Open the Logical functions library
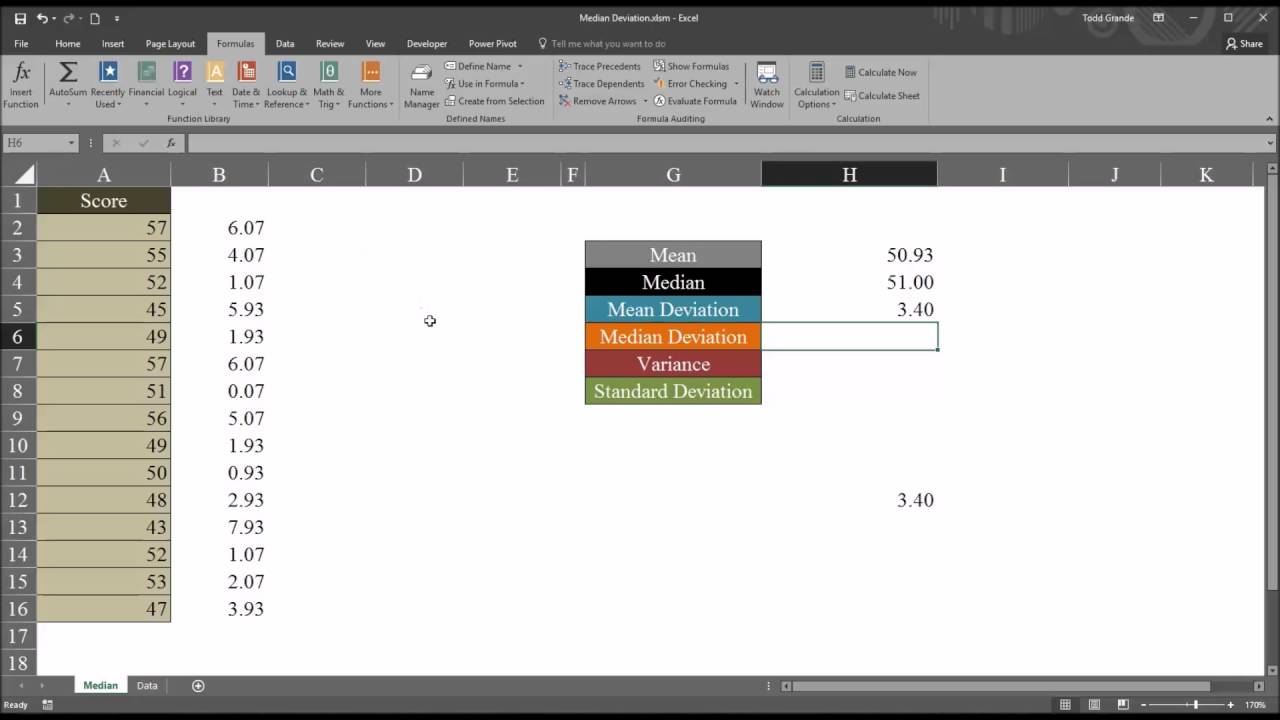This screenshot has height=720, width=1280. click(182, 85)
